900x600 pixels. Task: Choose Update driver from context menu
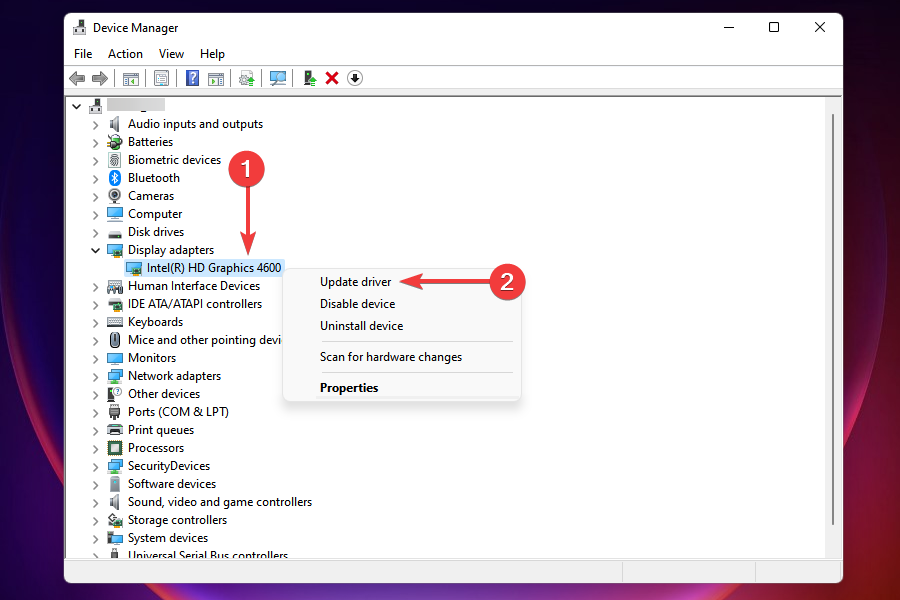point(355,282)
